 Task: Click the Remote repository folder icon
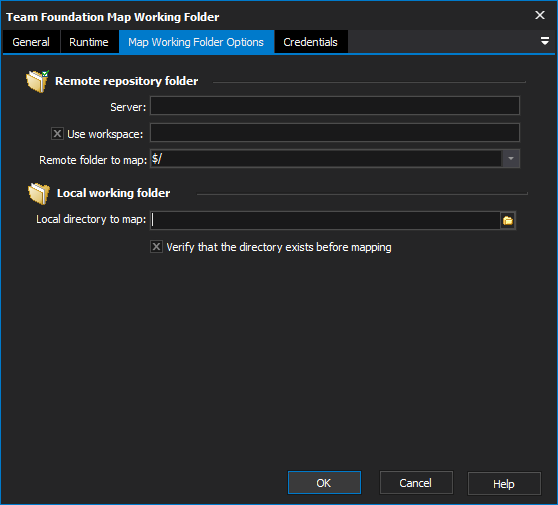[37, 81]
